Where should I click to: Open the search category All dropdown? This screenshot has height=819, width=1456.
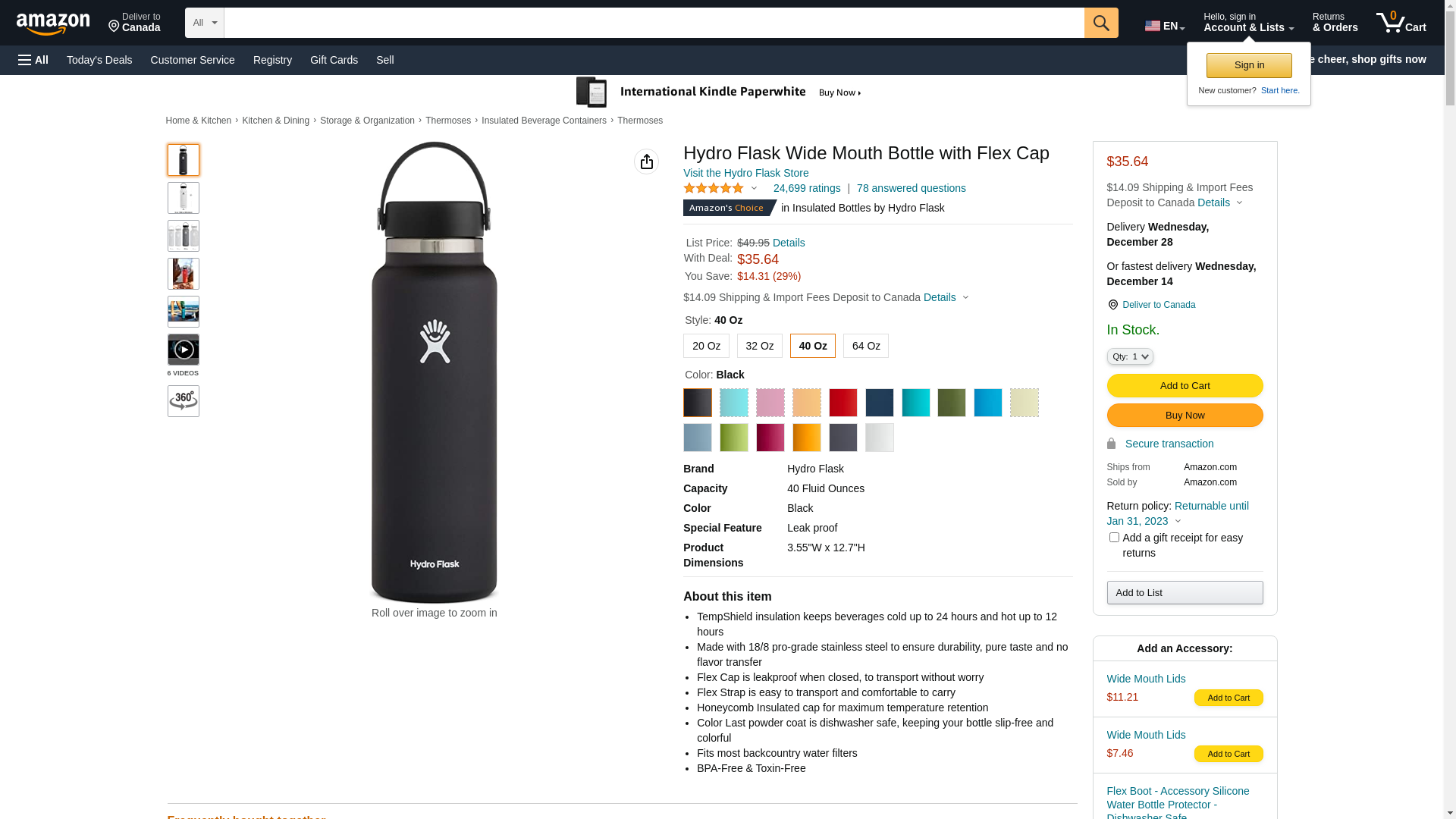coord(204,23)
